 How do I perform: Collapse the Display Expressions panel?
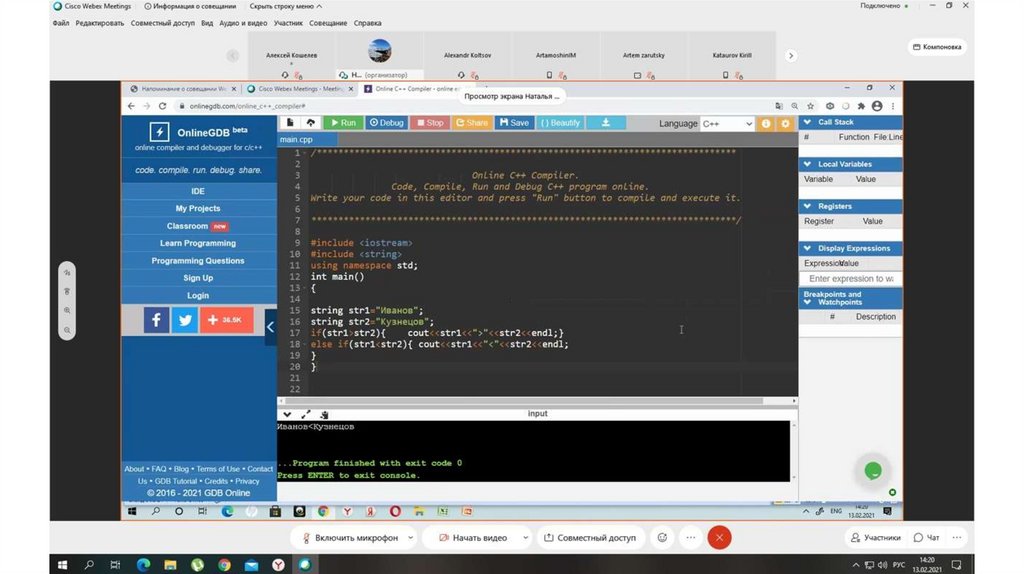[808, 248]
